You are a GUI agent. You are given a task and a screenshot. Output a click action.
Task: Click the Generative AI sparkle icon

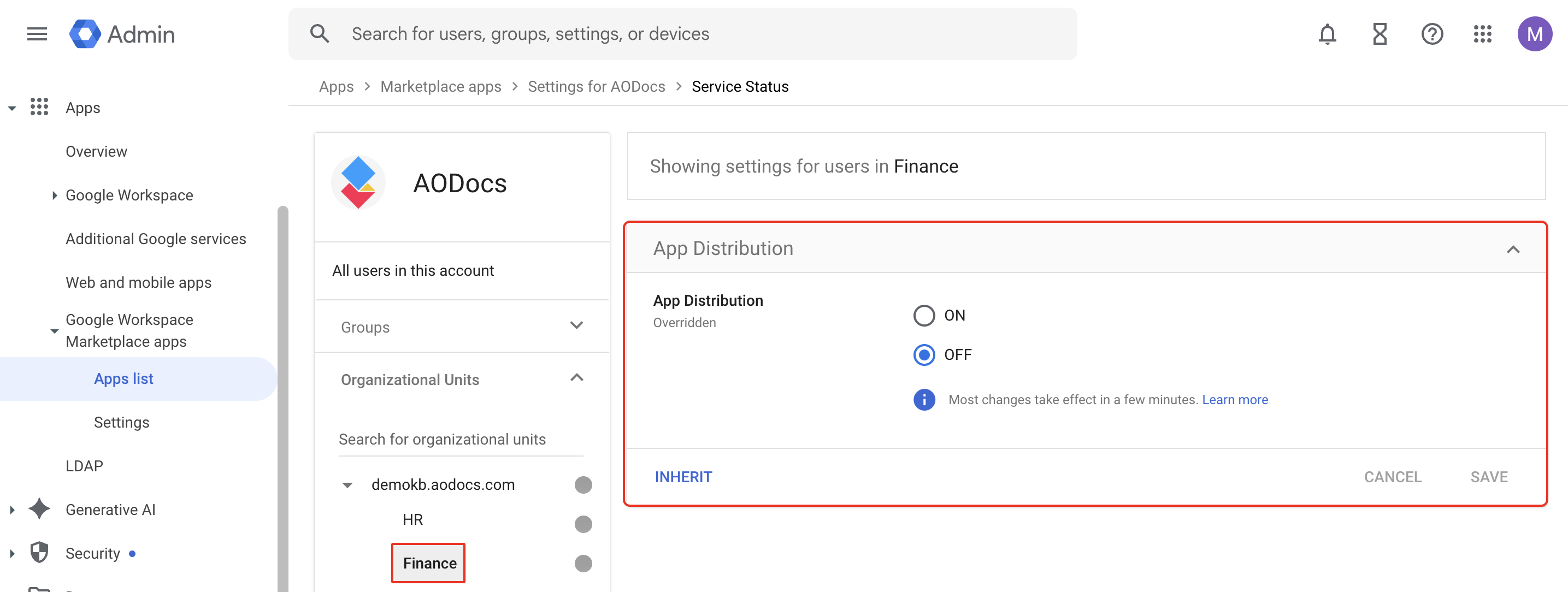click(39, 508)
